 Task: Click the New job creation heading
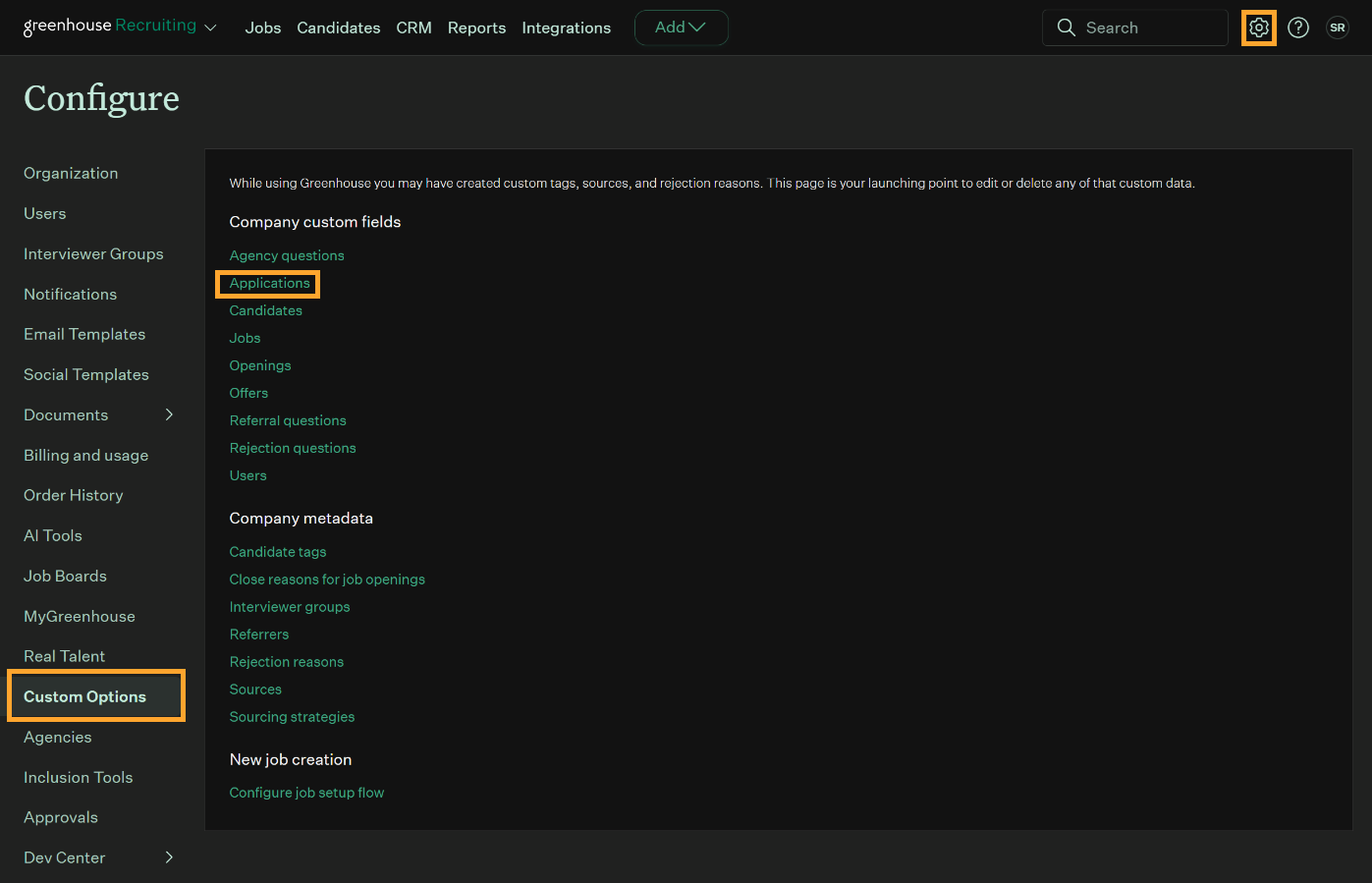click(x=291, y=759)
